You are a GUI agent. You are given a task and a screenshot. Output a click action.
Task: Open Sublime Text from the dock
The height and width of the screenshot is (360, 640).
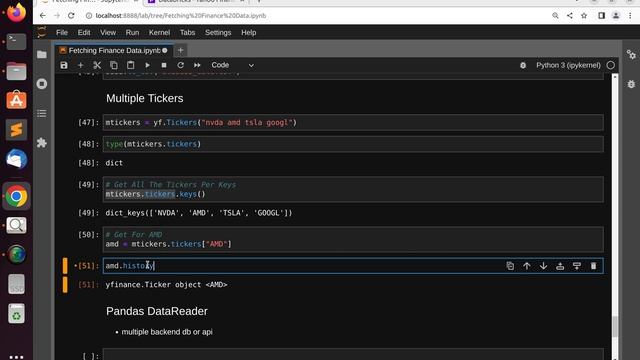point(16,130)
